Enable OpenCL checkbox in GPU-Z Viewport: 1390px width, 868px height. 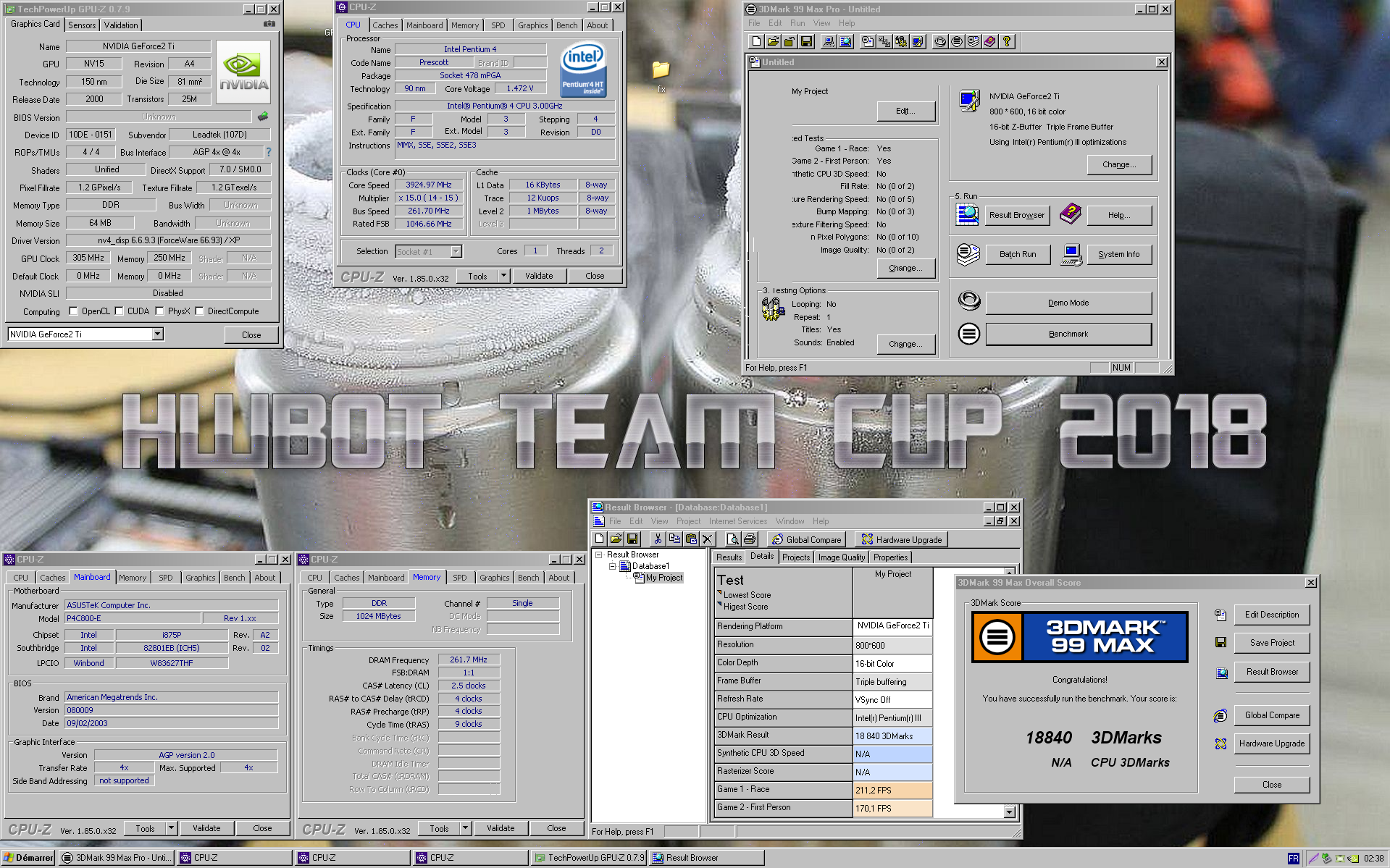click(x=73, y=311)
